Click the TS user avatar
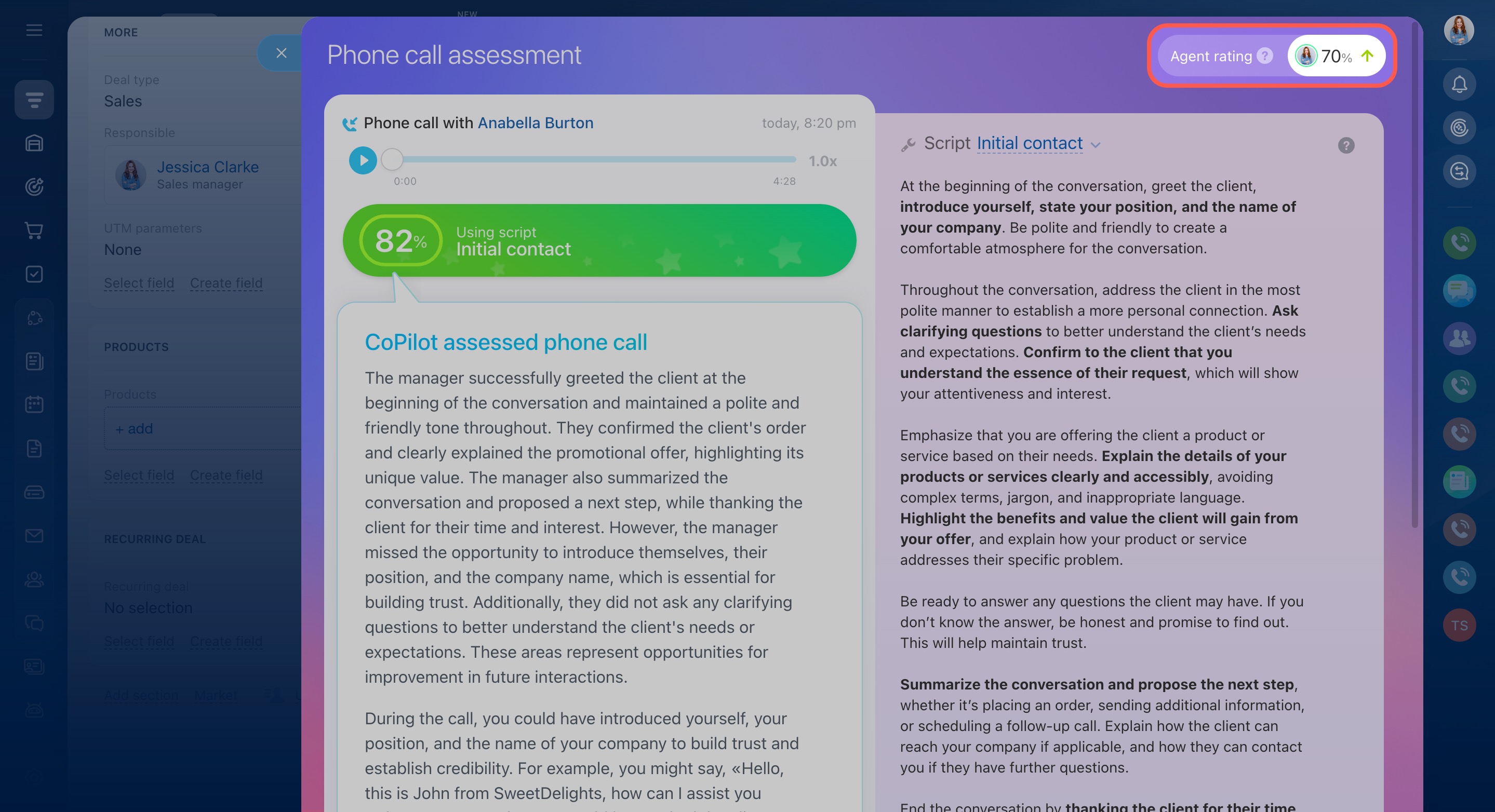This screenshot has height=812, width=1495. click(1459, 625)
